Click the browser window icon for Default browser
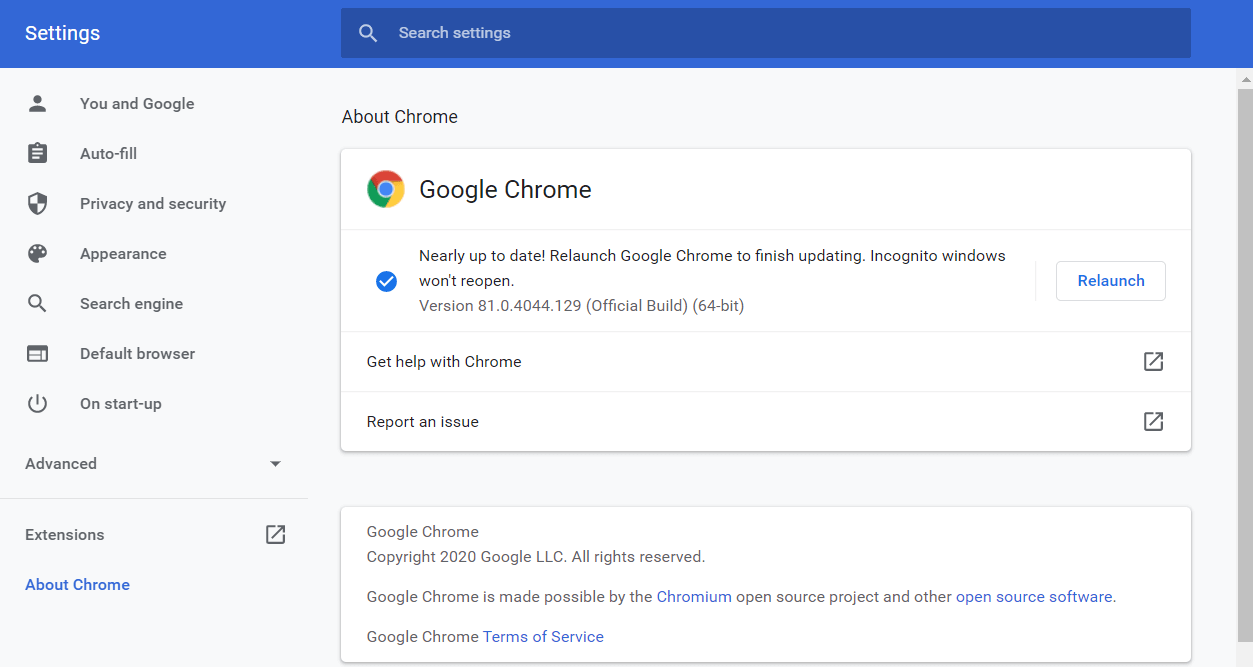The width and height of the screenshot is (1253, 667). pos(37,353)
